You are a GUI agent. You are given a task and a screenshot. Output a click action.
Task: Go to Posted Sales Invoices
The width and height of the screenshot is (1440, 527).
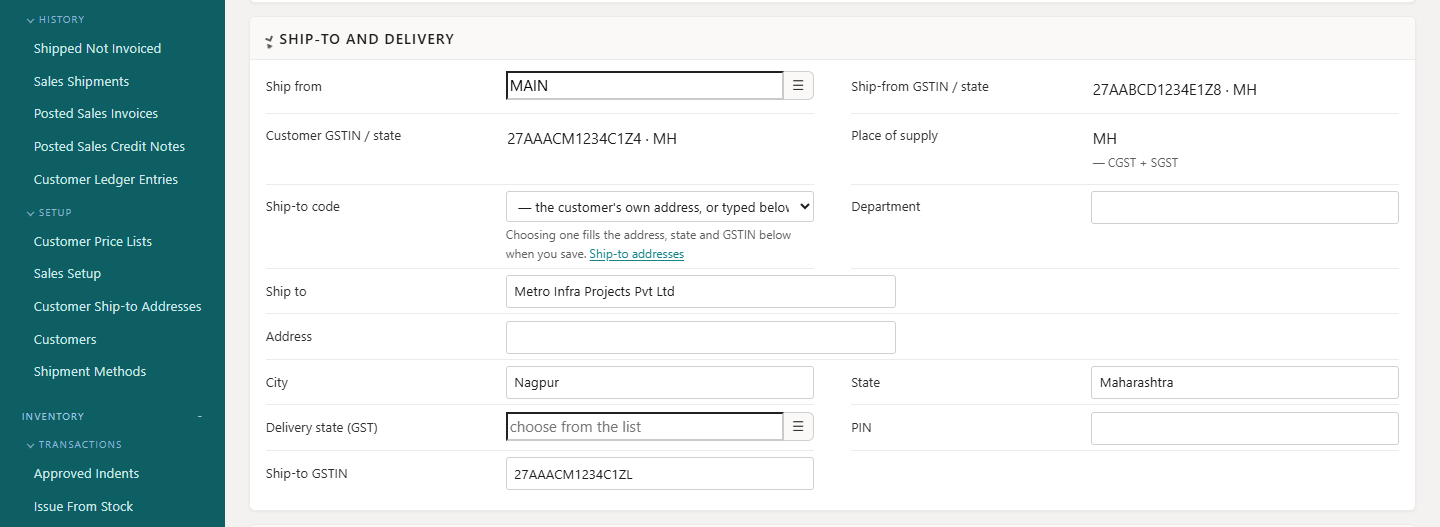96,113
